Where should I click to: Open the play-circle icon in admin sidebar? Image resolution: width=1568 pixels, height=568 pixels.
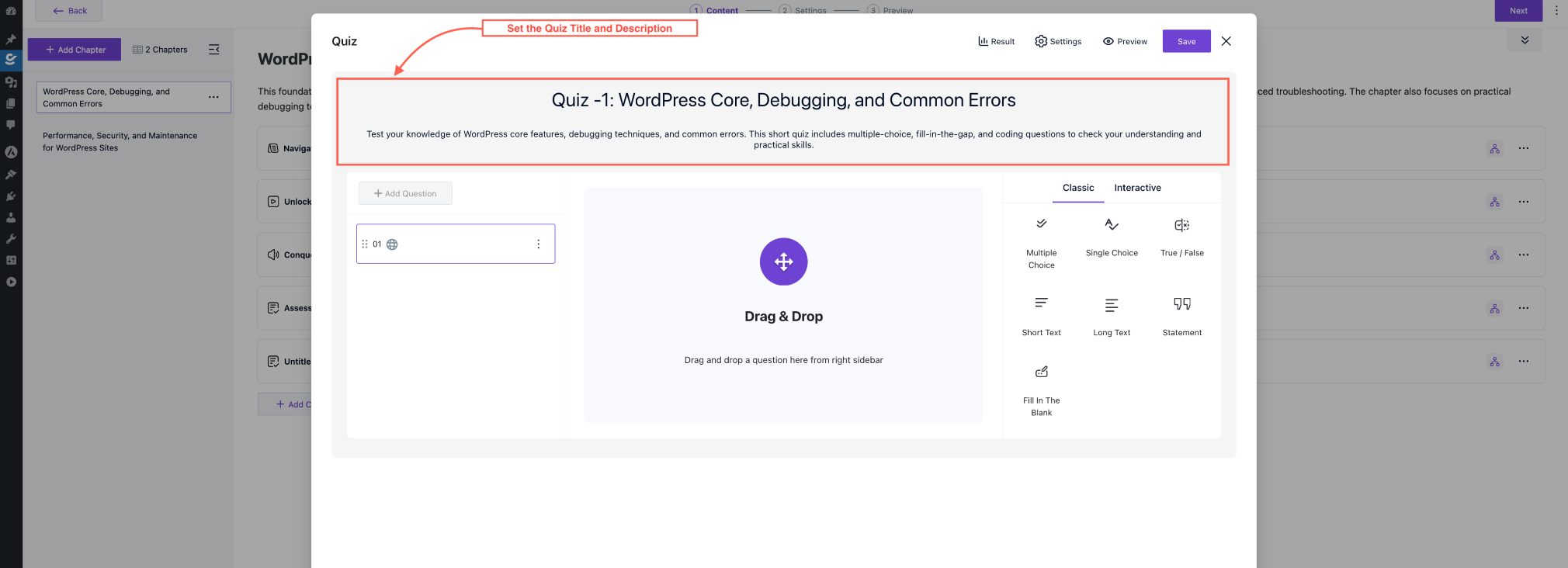11,282
